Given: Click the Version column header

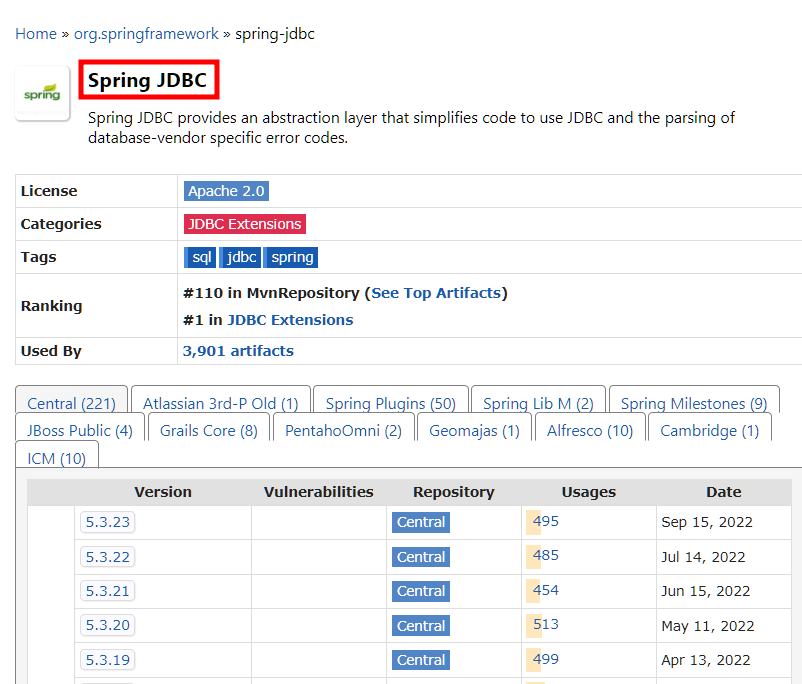Looking at the screenshot, I should (163, 492).
